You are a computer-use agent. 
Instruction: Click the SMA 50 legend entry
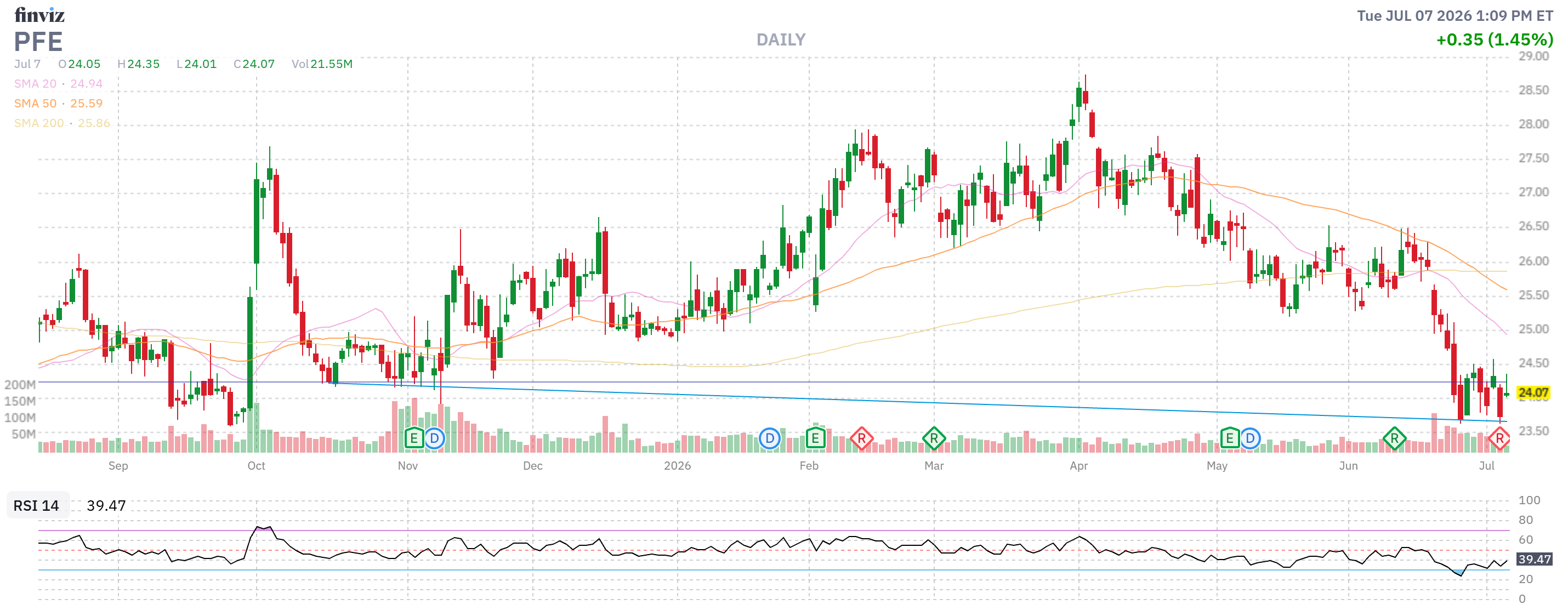59,104
